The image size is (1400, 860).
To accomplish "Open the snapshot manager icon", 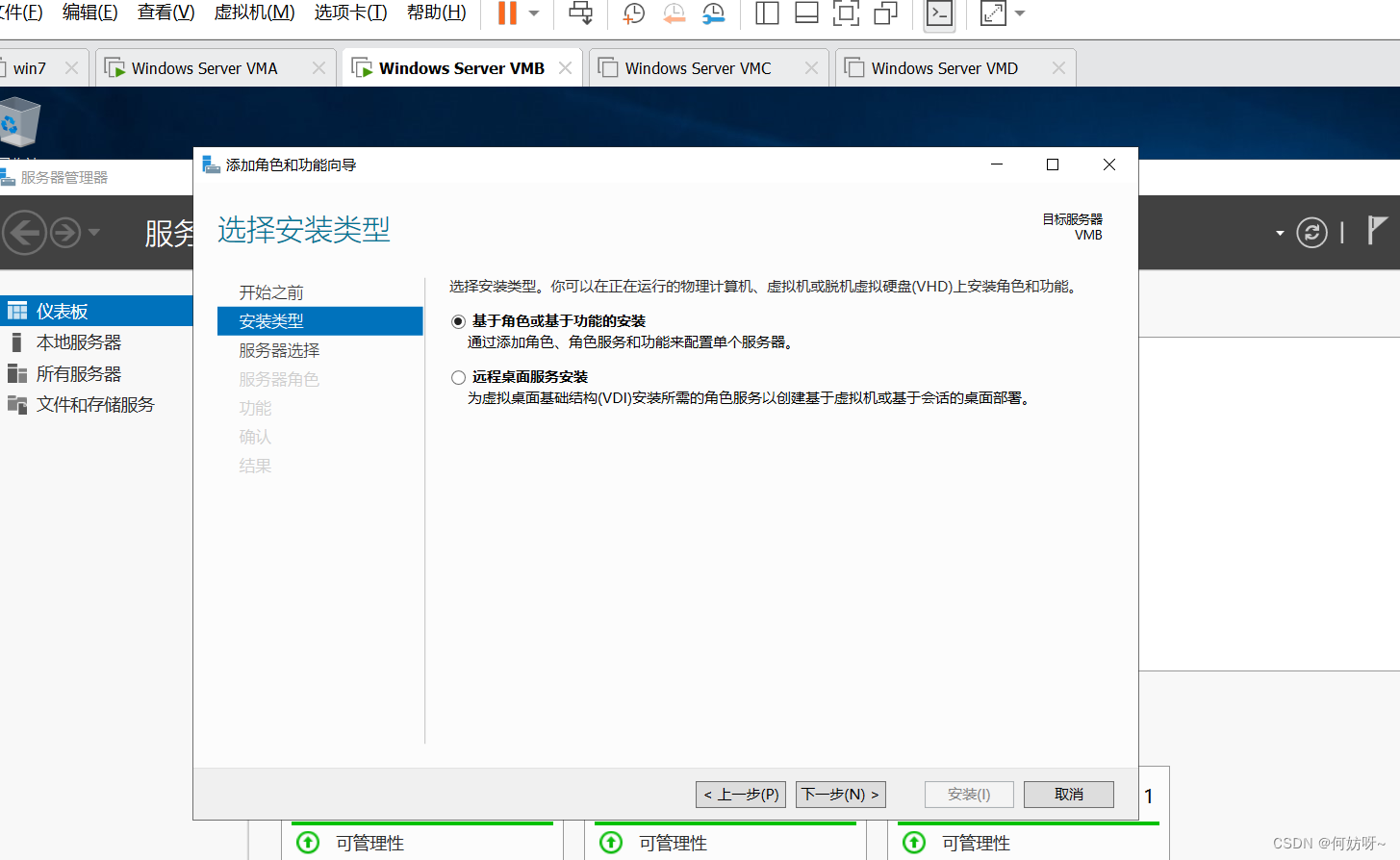I will click(713, 13).
